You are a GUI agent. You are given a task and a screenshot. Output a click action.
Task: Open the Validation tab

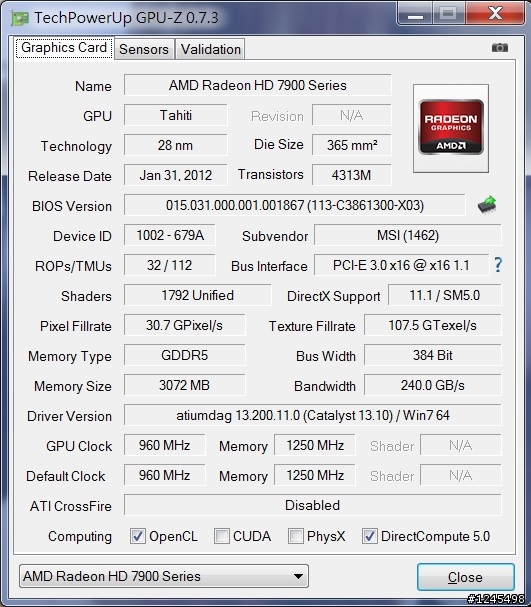click(x=211, y=49)
